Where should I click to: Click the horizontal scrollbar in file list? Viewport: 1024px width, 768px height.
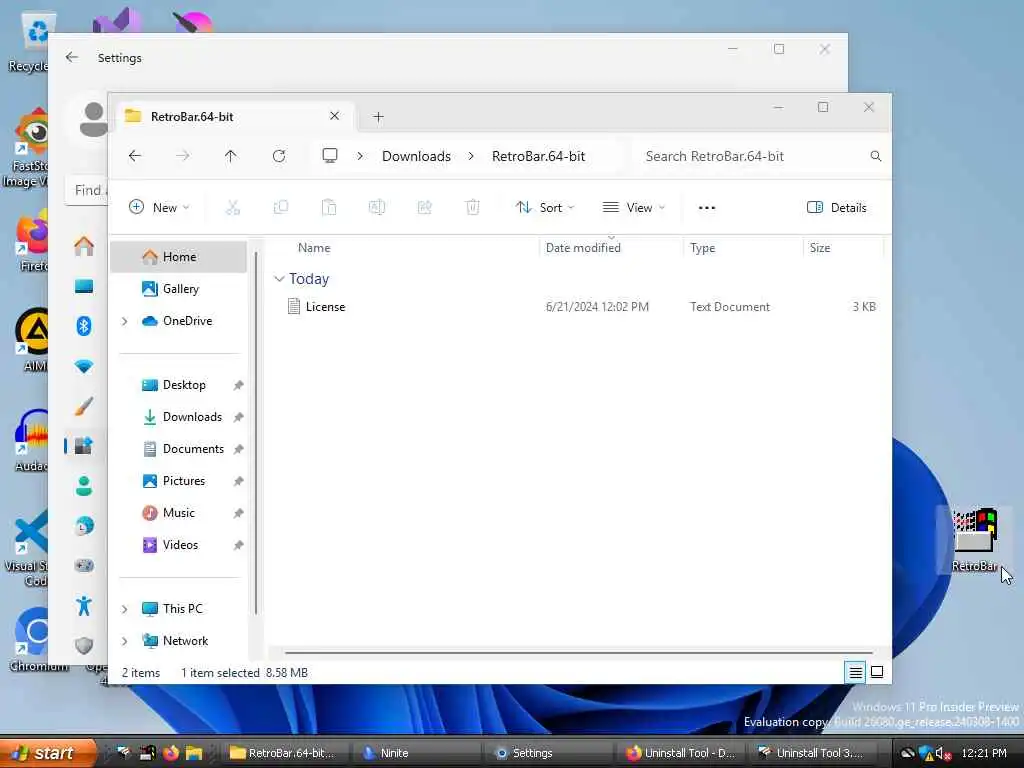579,652
